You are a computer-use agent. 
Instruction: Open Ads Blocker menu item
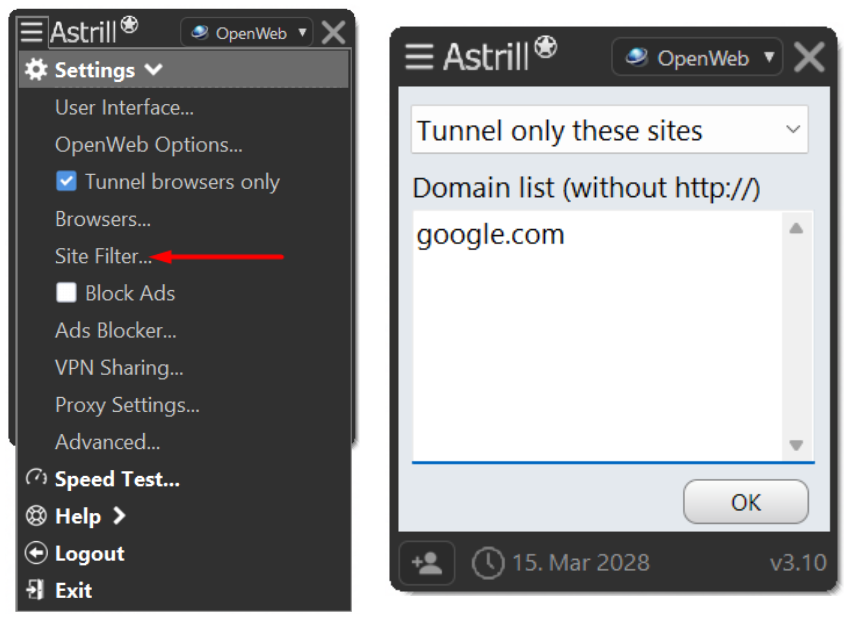coord(116,330)
